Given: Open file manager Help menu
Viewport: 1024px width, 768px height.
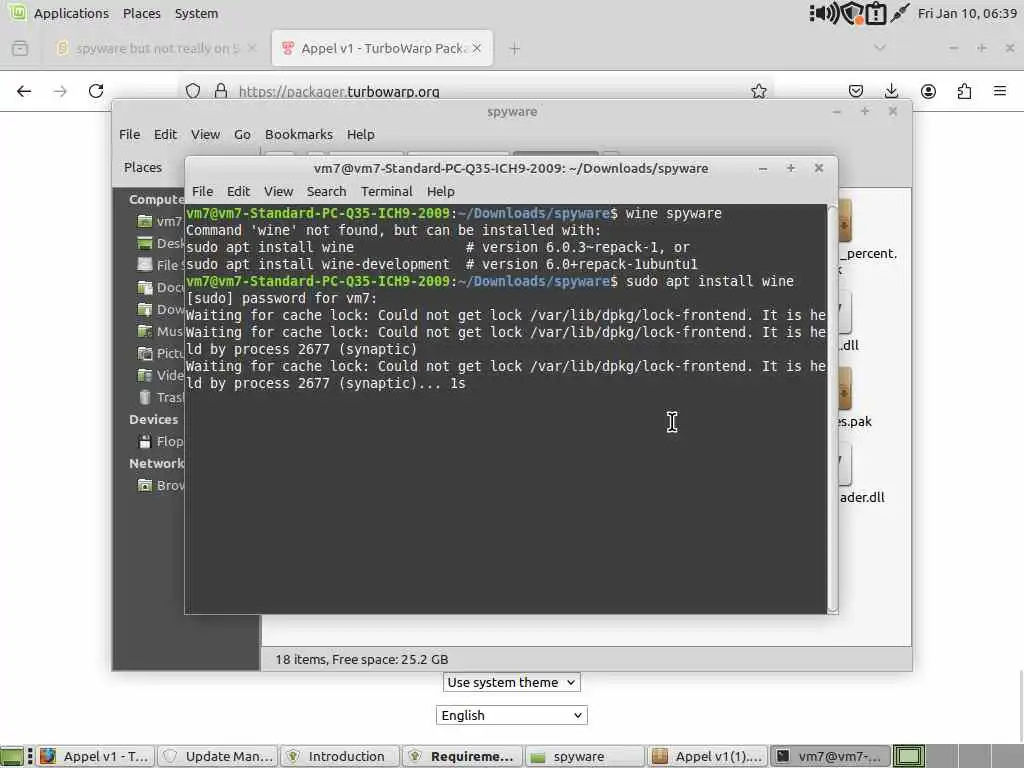Looking at the screenshot, I should (x=360, y=135).
